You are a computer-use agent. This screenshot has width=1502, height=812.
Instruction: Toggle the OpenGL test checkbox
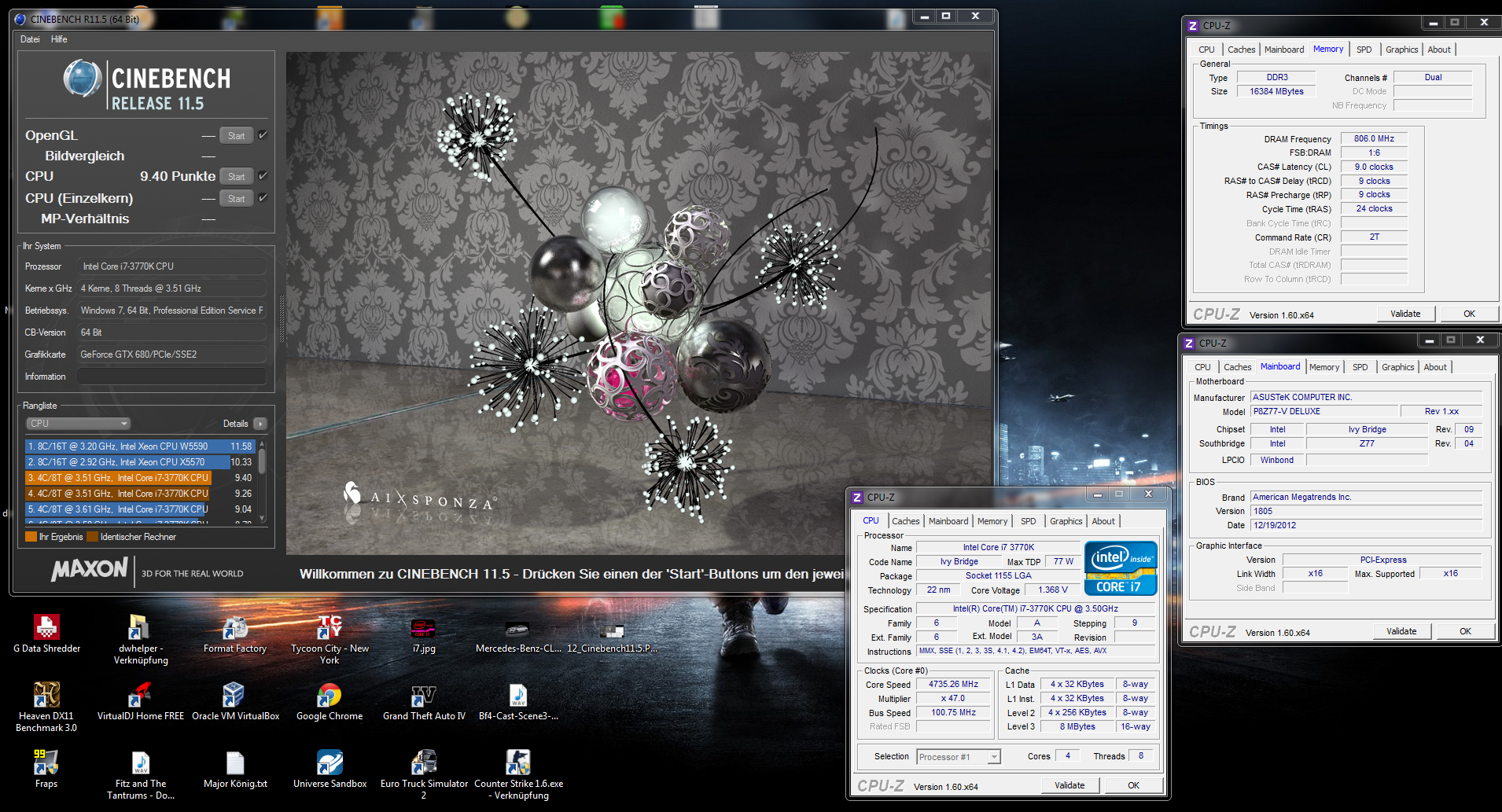pos(263,135)
